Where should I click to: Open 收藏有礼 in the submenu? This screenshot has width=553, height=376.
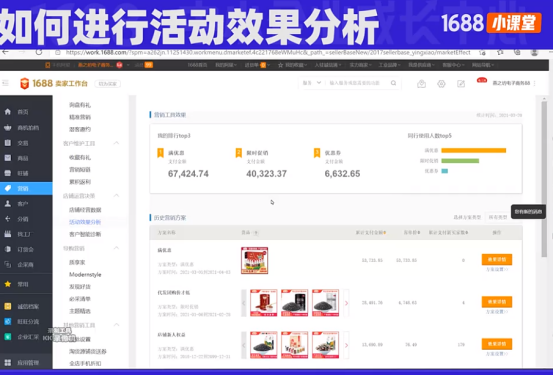[80, 157]
